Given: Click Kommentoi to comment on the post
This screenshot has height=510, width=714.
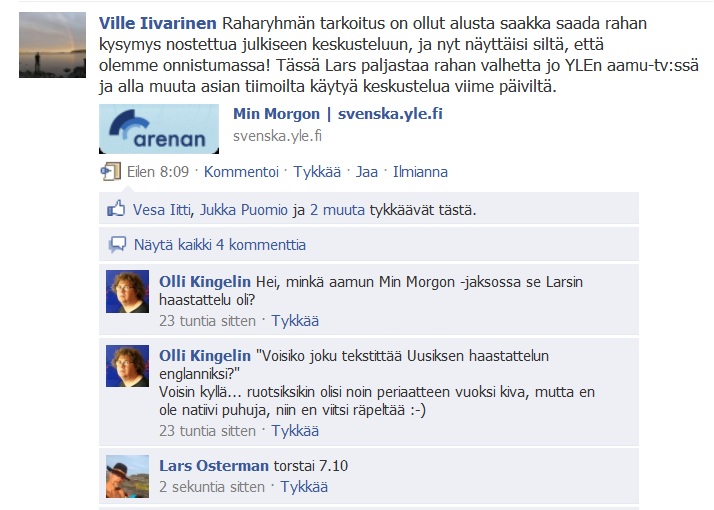Looking at the screenshot, I should [x=241, y=172].
